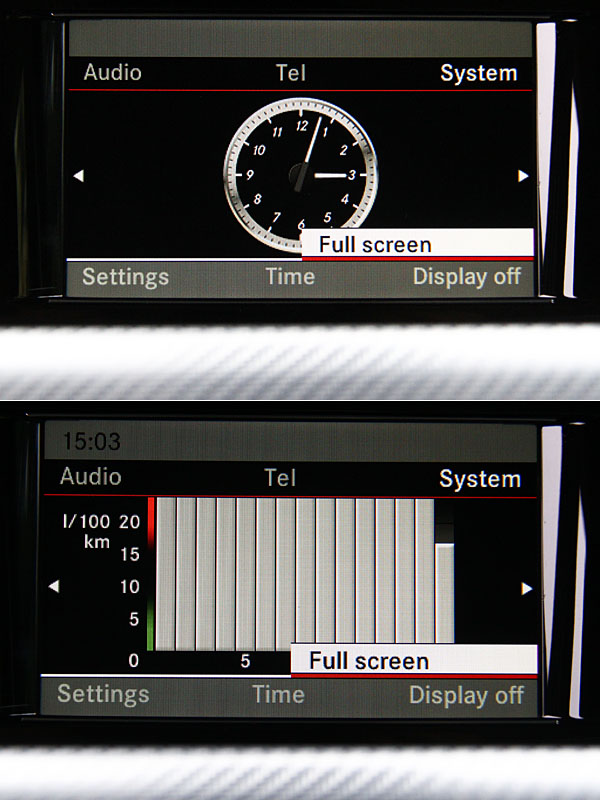Open Settings on the fuel consumption screen
The image size is (600, 800).
point(103,694)
